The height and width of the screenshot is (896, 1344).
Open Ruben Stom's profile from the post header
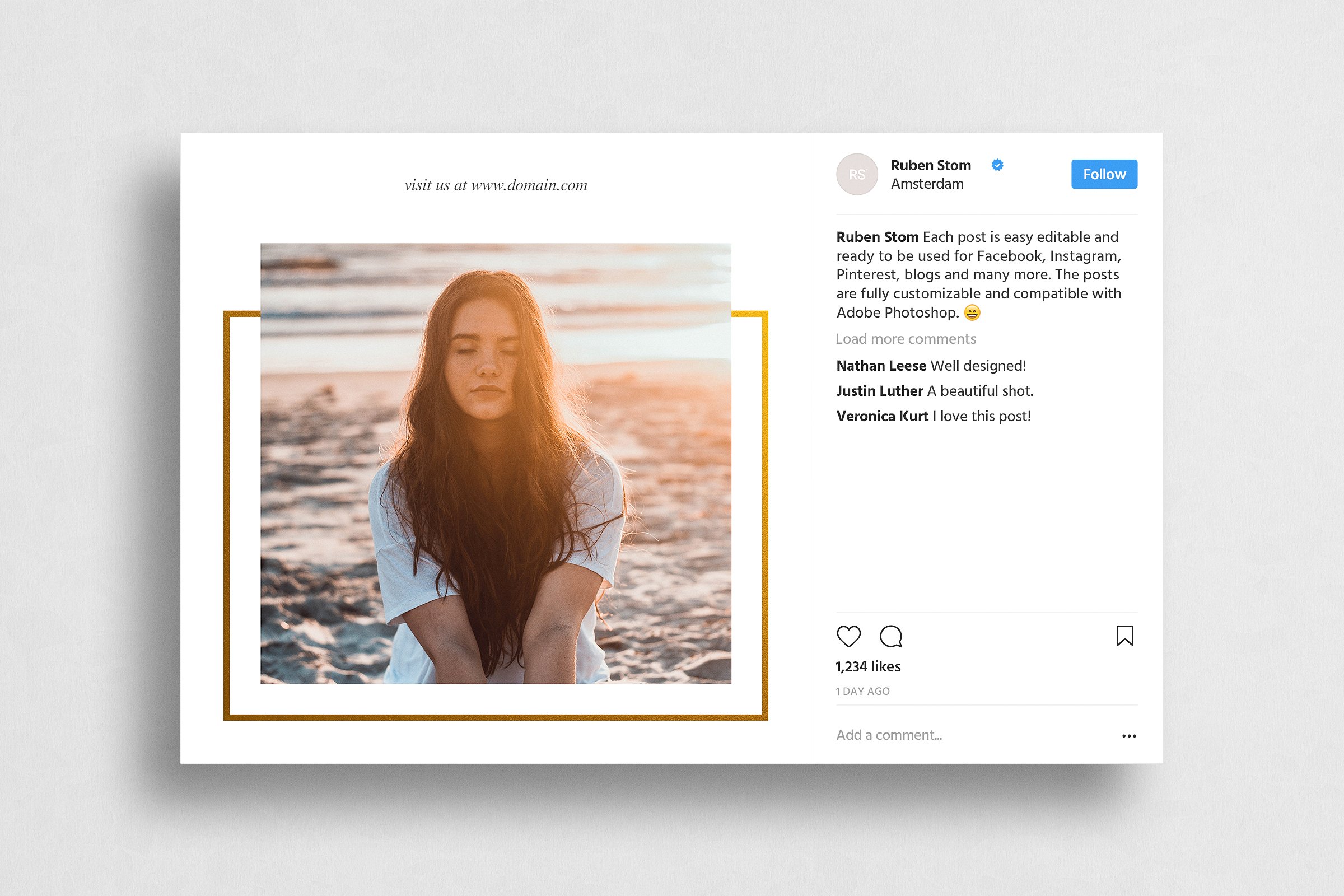pyautogui.click(x=930, y=165)
